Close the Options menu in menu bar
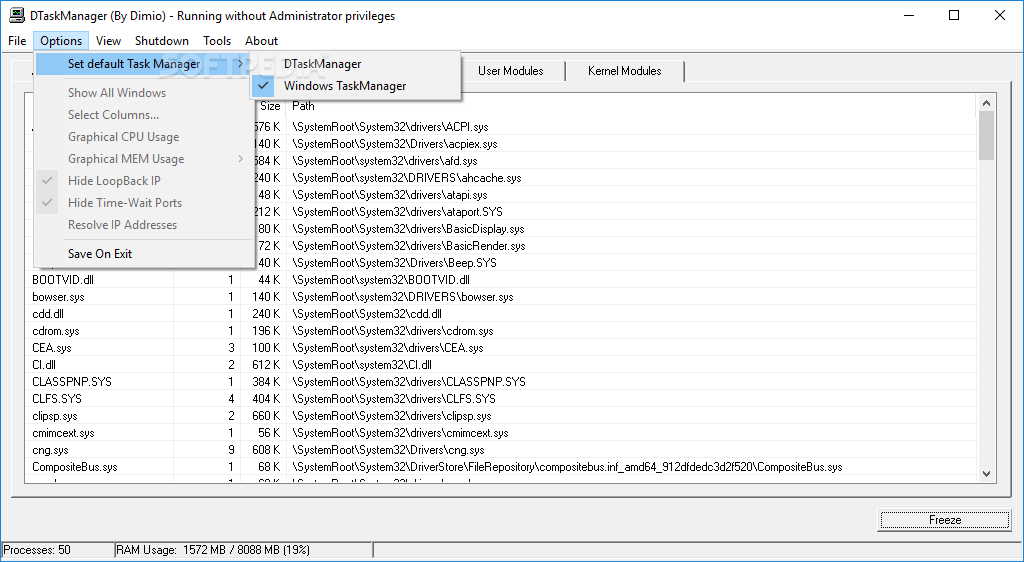1024x562 pixels. (61, 40)
